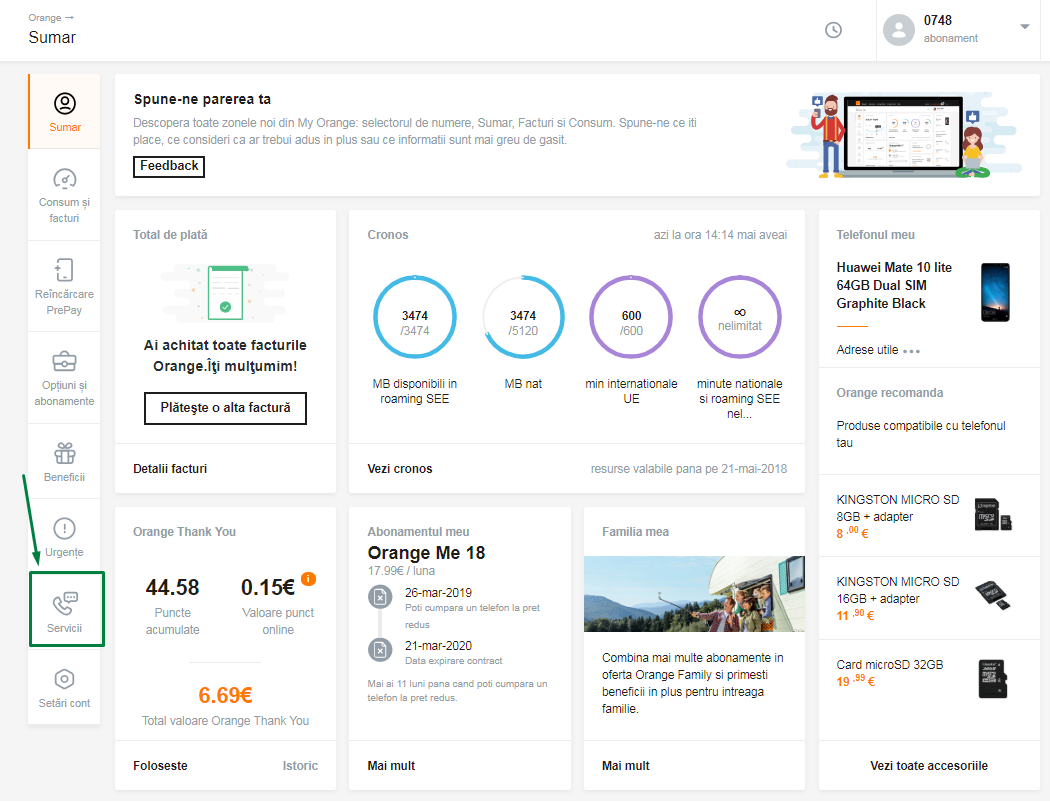Open Urgențe exclamation icon
1050x802 pixels.
click(64, 528)
